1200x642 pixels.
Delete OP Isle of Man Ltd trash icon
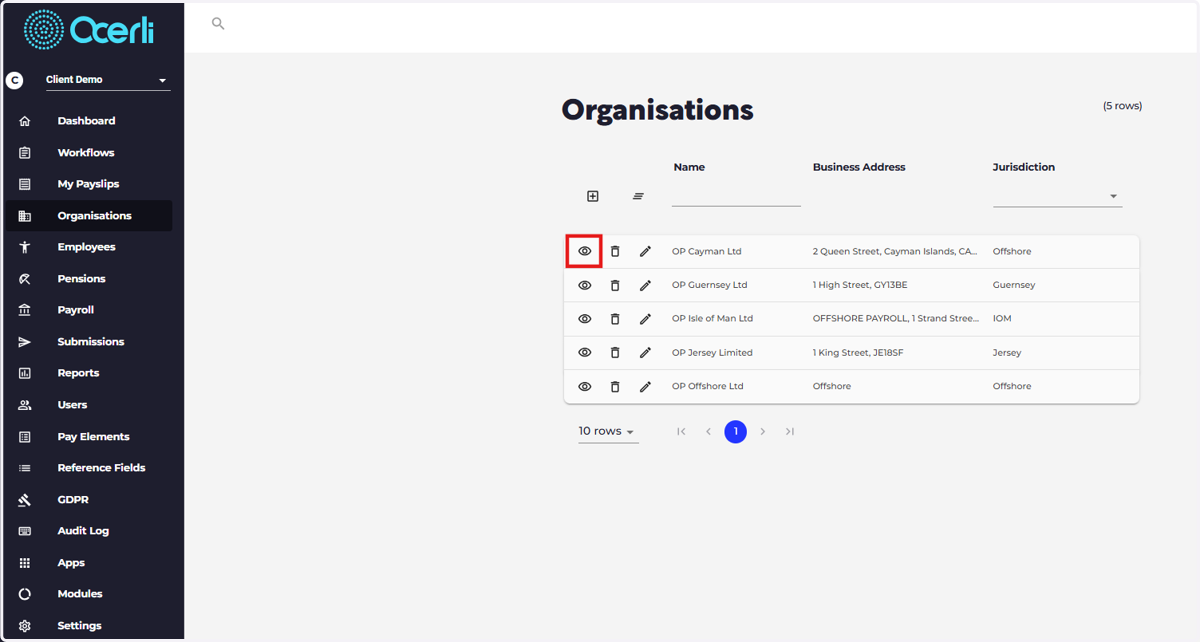point(615,319)
